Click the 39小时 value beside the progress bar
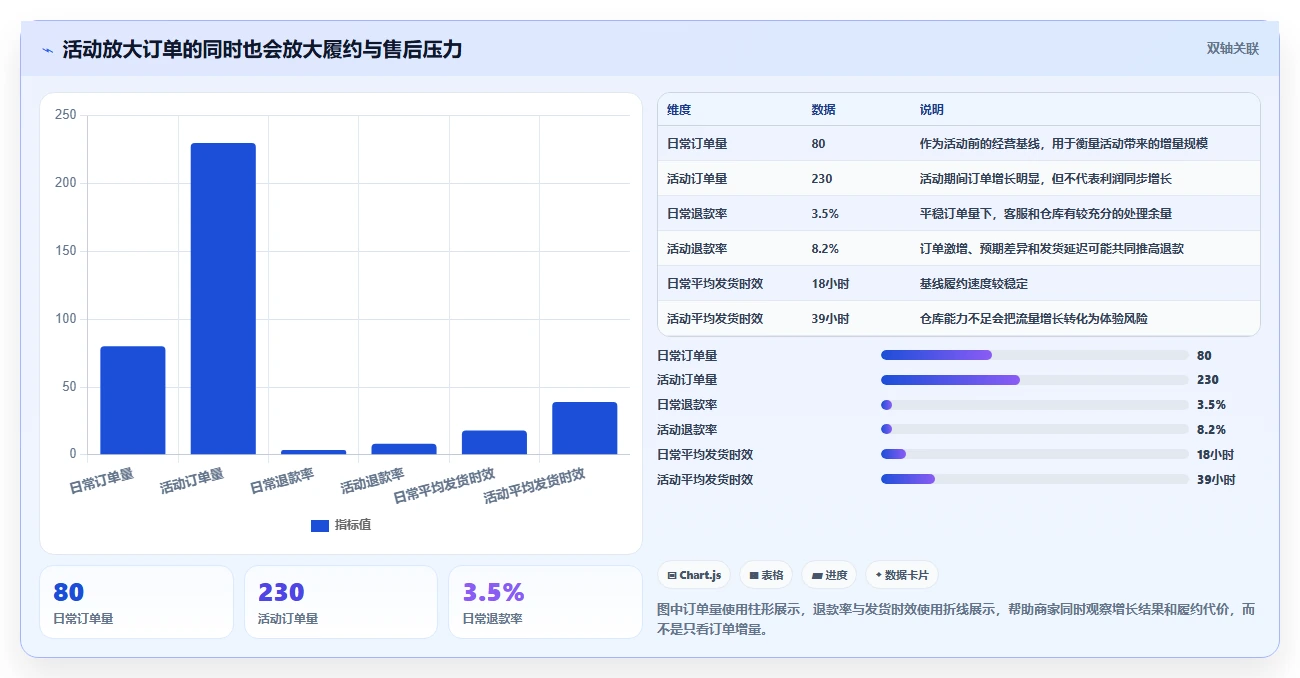The width and height of the screenshot is (1300, 678). coord(1216,480)
